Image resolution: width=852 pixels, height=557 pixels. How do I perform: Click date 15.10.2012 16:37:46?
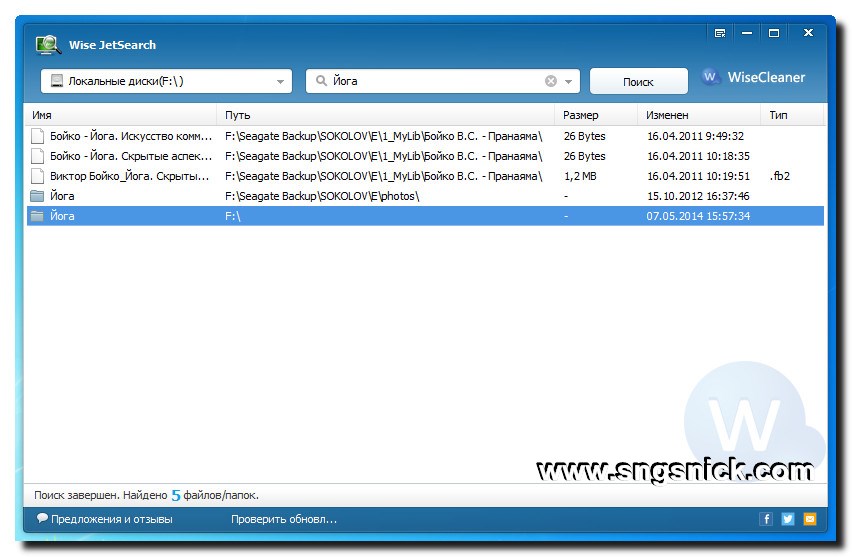(698, 196)
